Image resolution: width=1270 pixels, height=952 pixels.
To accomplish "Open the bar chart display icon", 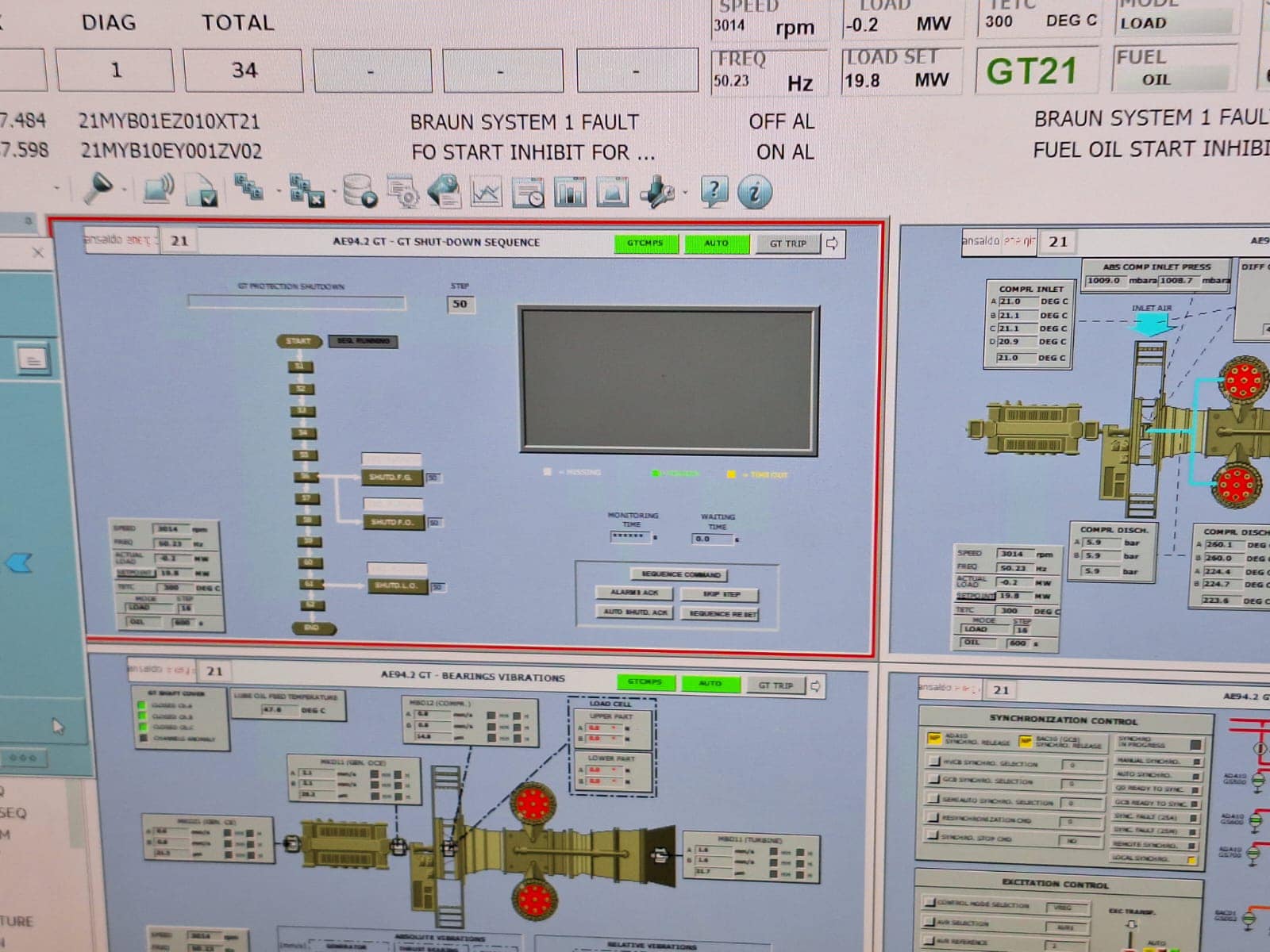I will 570,192.
